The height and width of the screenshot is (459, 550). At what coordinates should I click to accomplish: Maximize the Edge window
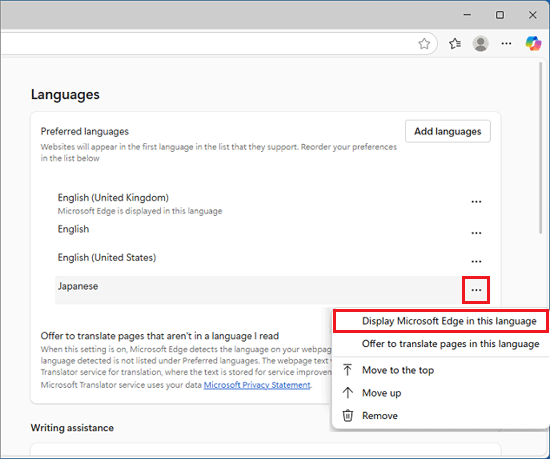click(499, 15)
